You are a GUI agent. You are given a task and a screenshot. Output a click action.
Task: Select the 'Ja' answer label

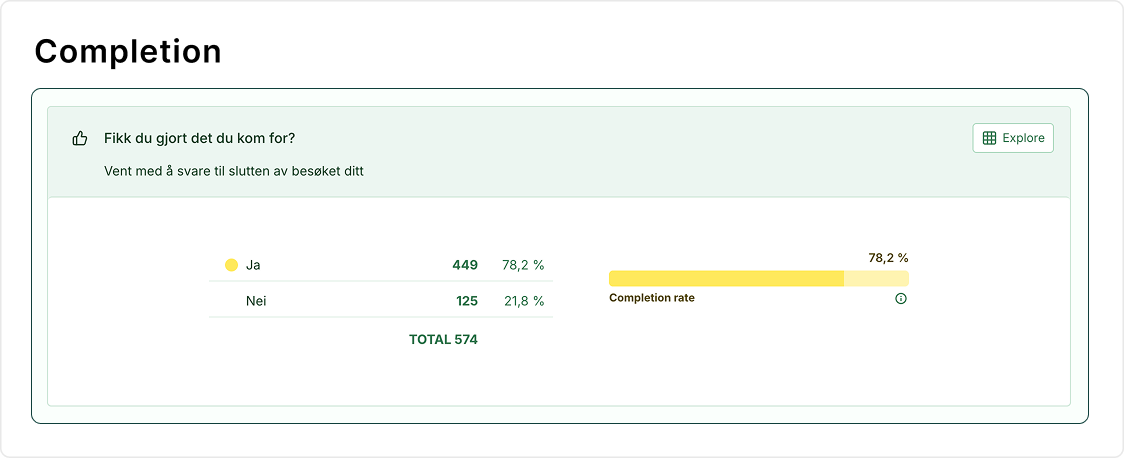coord(253,265)
